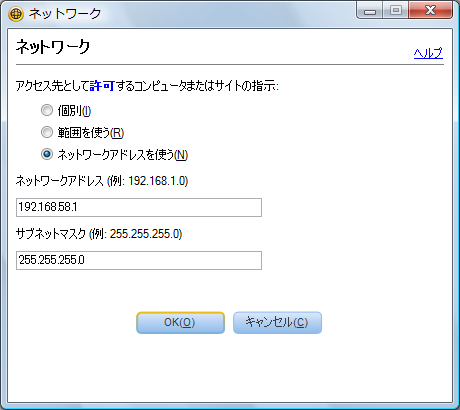
Task: Choose the 範囲を使う(R) radio option
Action: tap(47, 132)
